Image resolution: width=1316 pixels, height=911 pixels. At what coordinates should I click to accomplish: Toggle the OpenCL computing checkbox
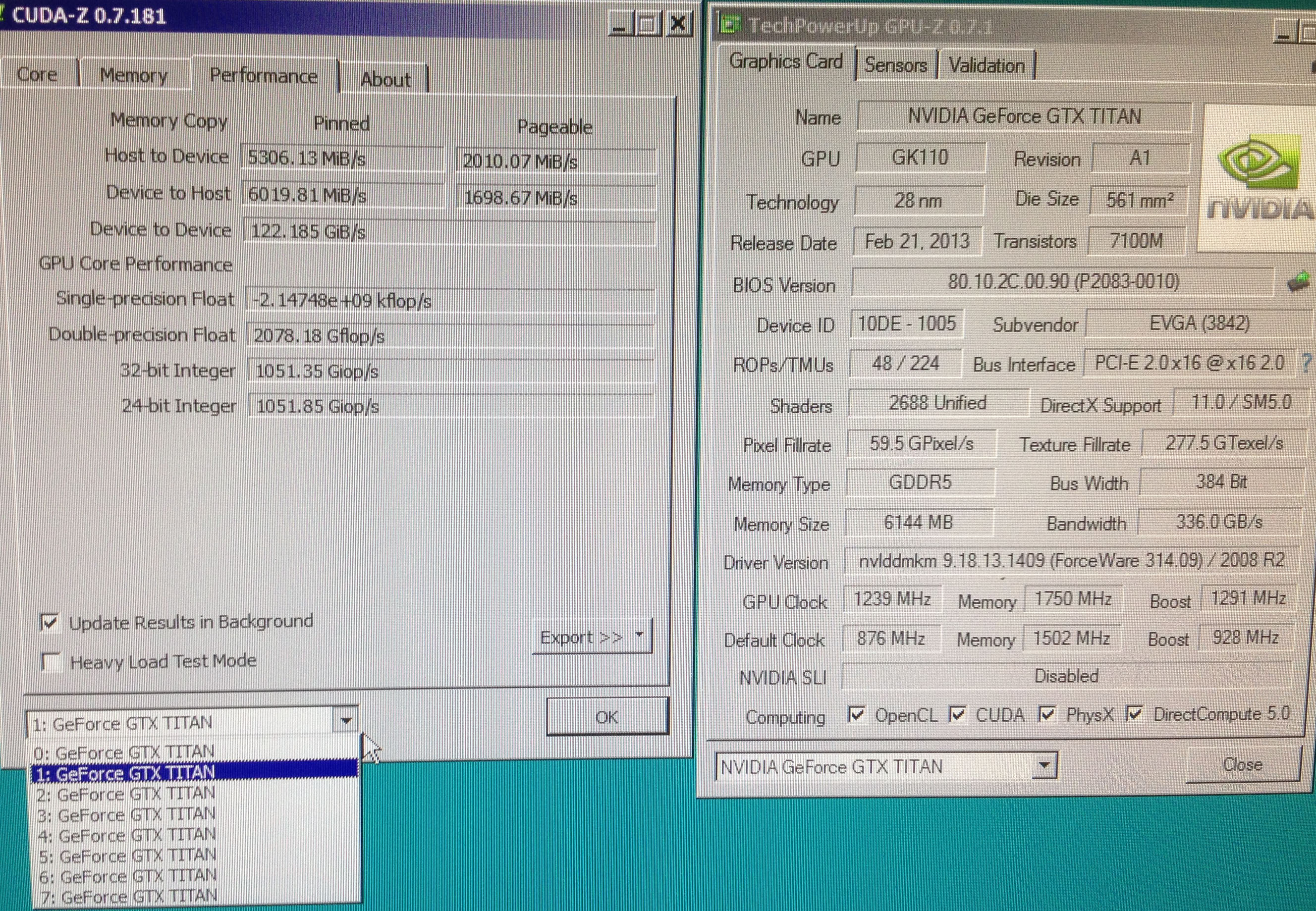click(856, 715)
